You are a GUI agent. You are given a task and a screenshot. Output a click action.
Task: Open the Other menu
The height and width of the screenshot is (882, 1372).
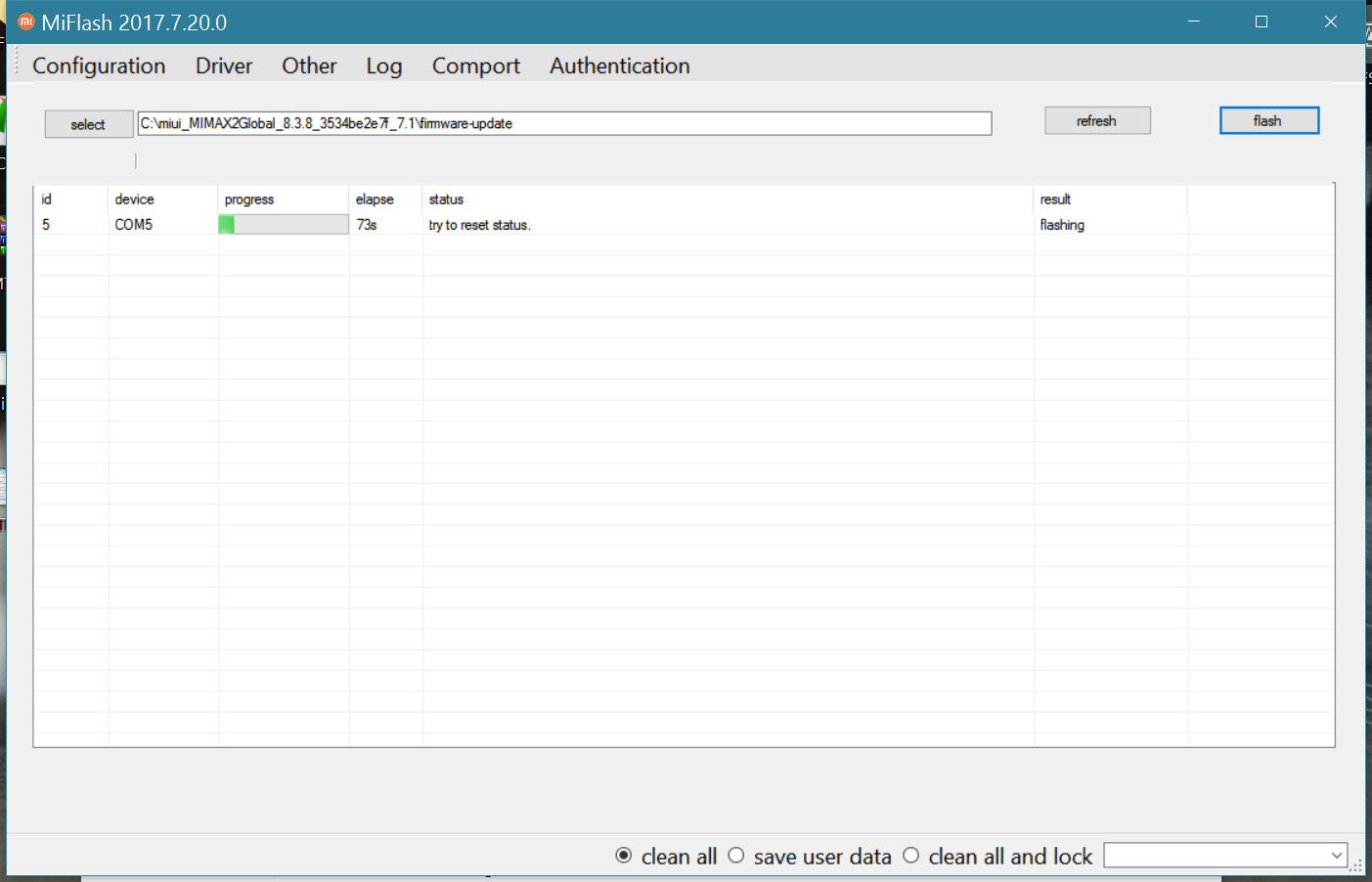[x=309, y=66]
